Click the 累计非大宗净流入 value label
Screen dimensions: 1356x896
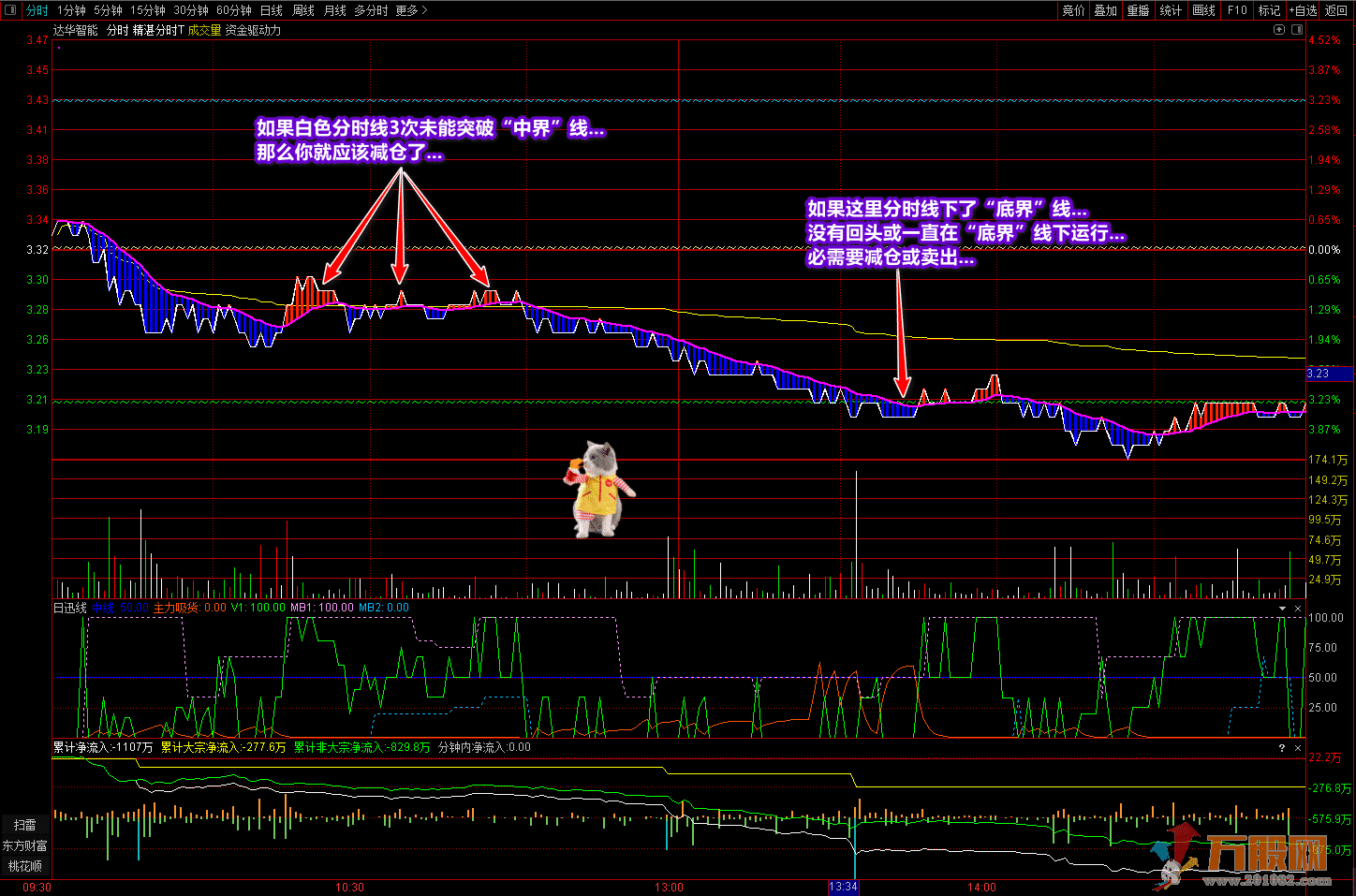(361, 747)
